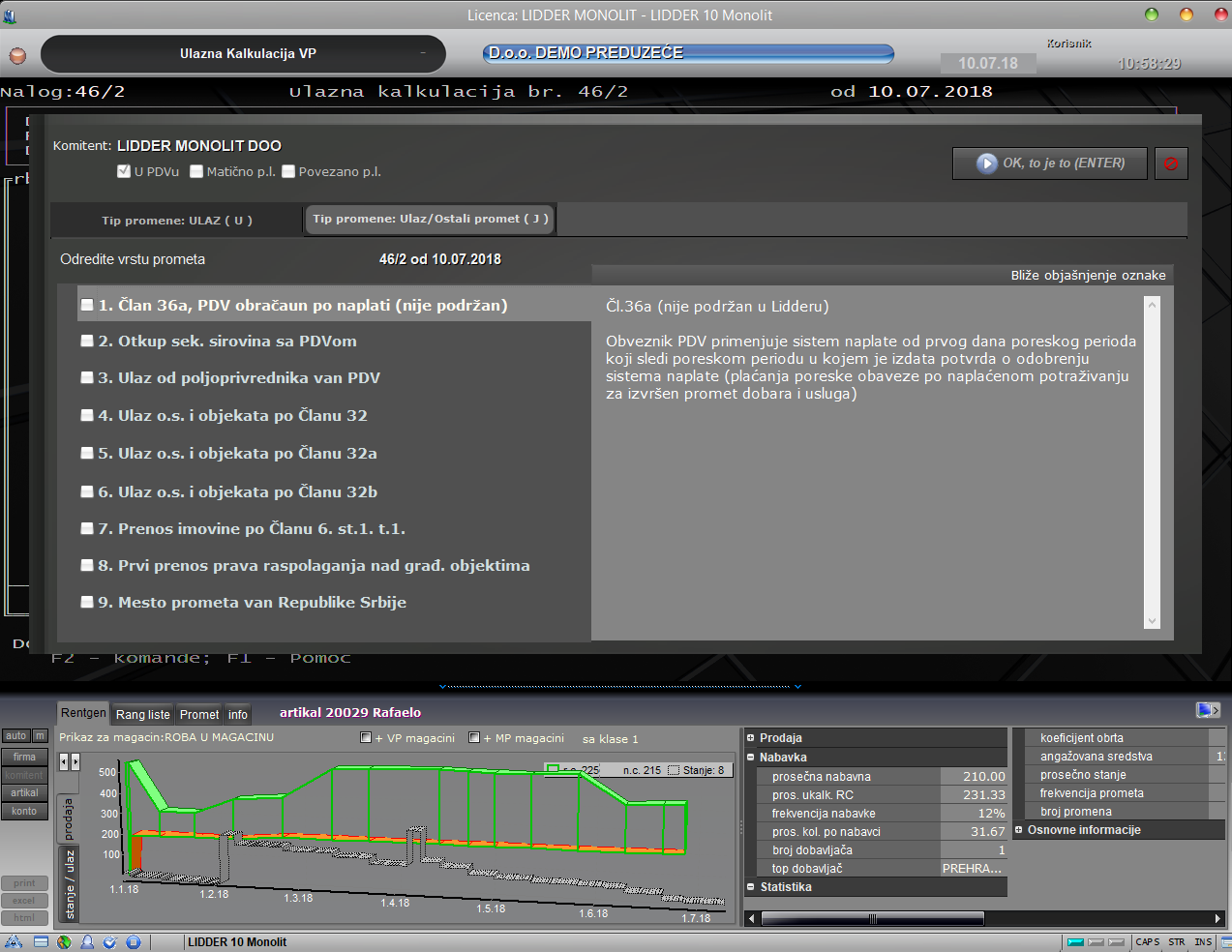Click the auto button
The image size is (1232, 952).
pos(16,735)
